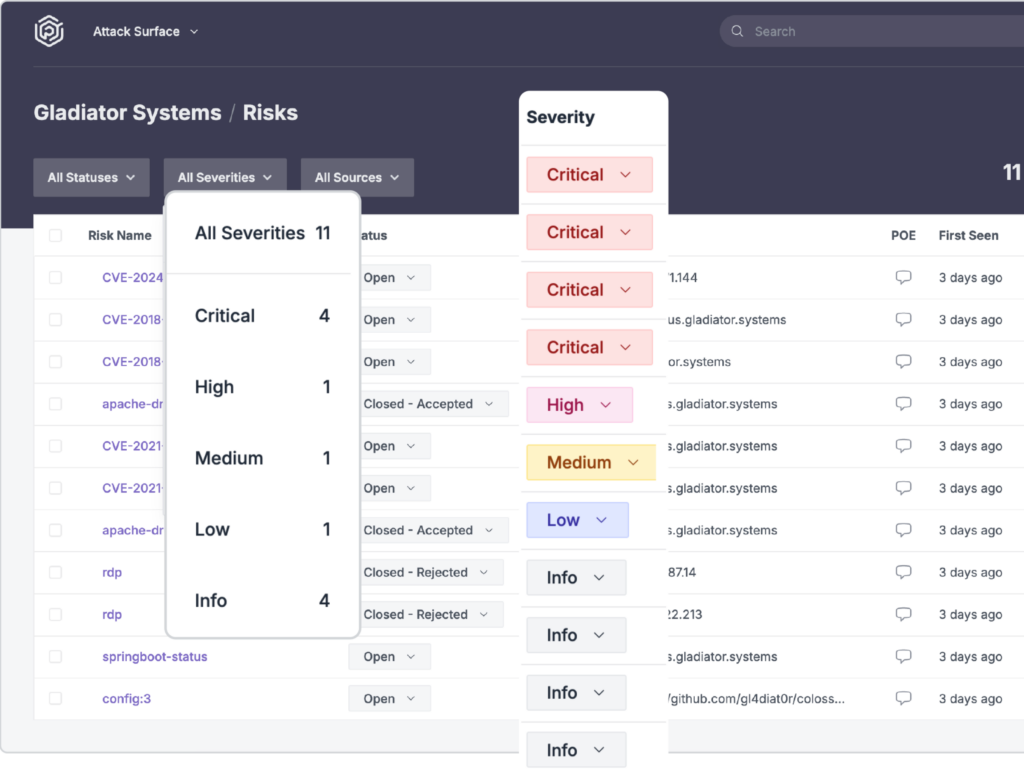Tick the select-all checkbox in the table header
Screen dimensions: 1024x780
pyautogui.click(x=56, y=235)
